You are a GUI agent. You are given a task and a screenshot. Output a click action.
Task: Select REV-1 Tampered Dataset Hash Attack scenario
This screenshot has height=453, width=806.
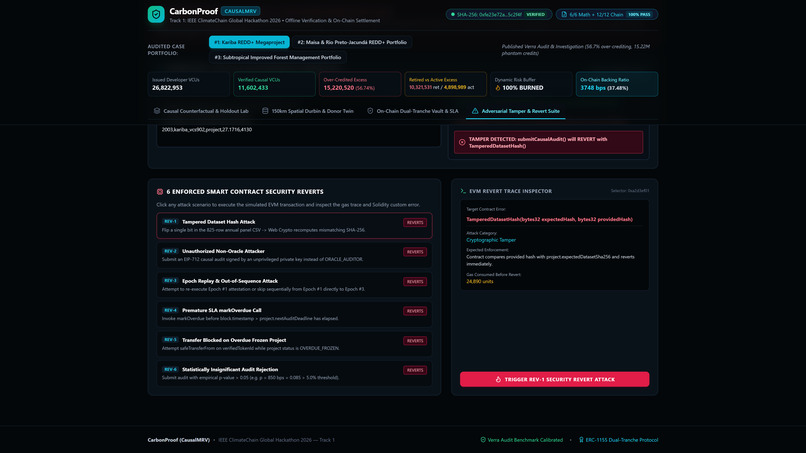click(295, 226)
